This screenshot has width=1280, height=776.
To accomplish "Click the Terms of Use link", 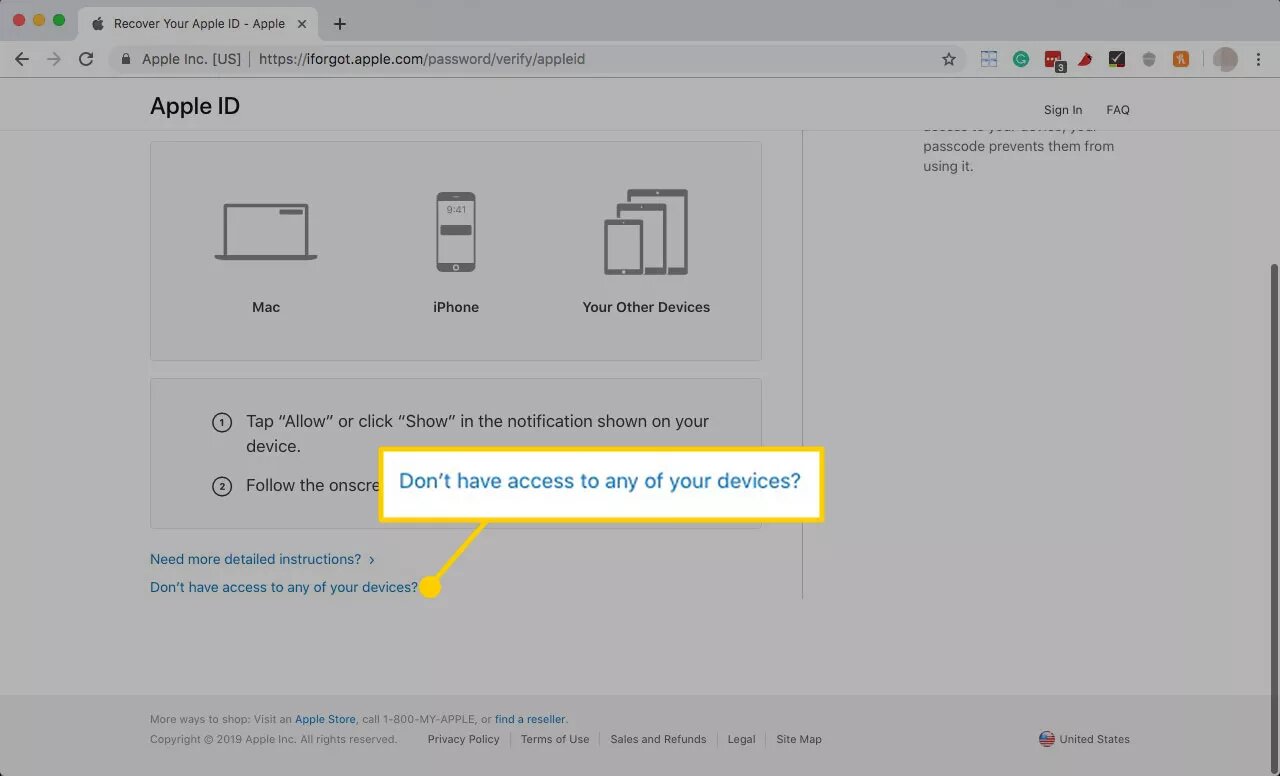I will pyautogui.click(x=554, y=739).
